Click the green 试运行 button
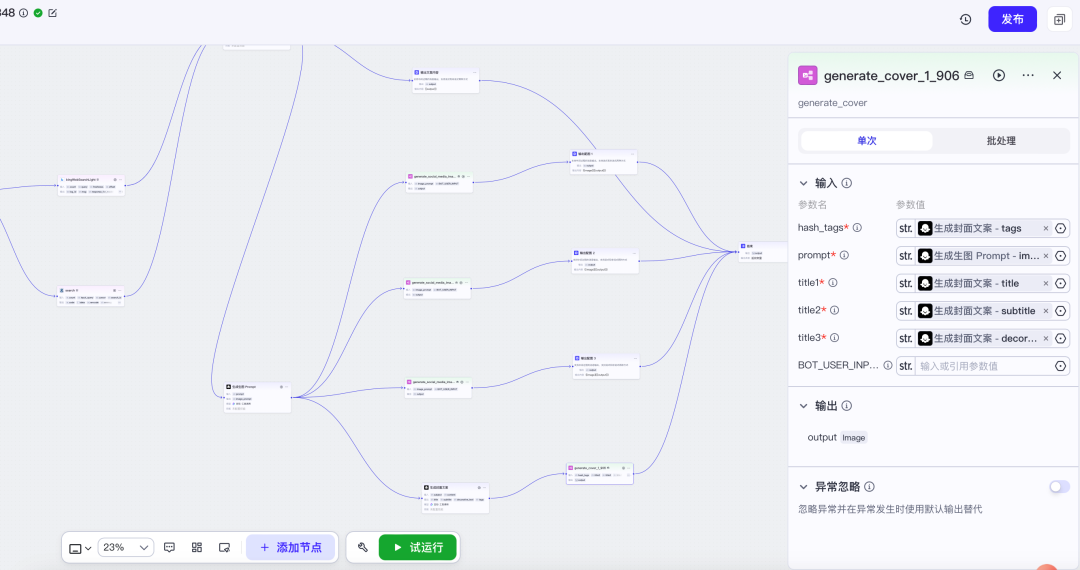 pos(417,548)
